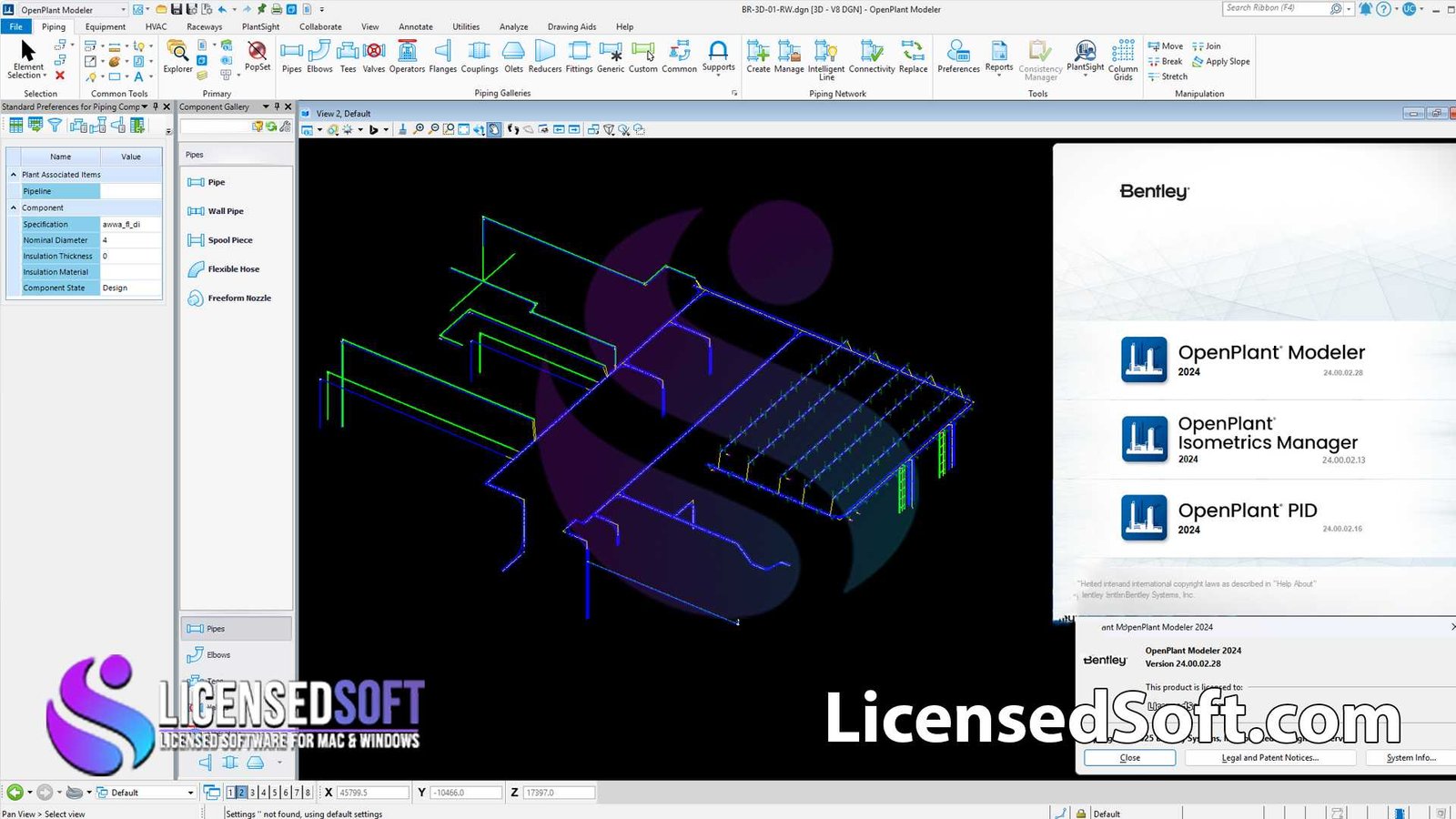
Task: Launch the Explorer tool
Action: point(177,56)
